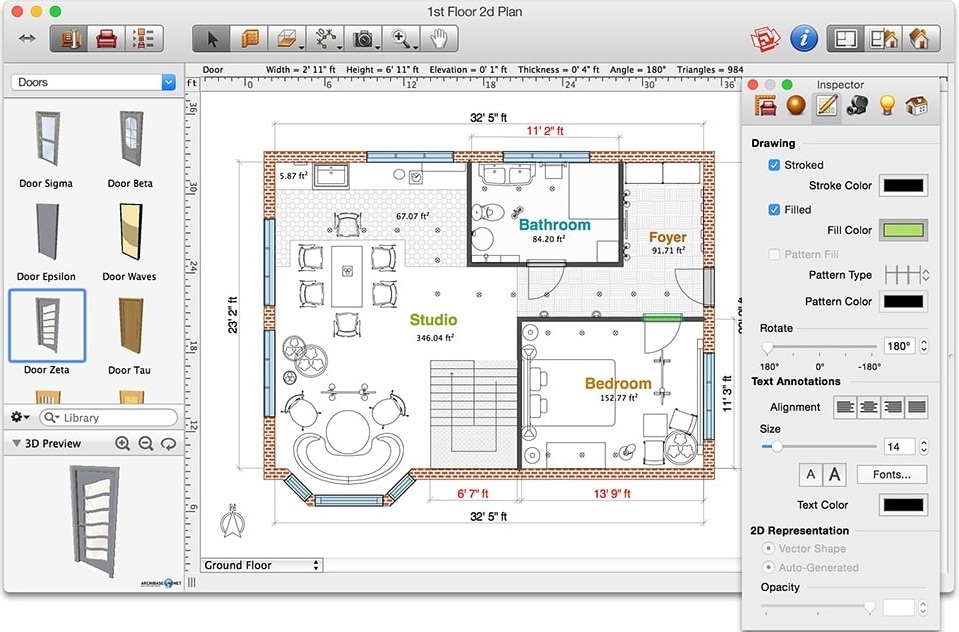959x632 pixels.
Task: Adjust the Opacity stepper
Action: tap(923, 608)
